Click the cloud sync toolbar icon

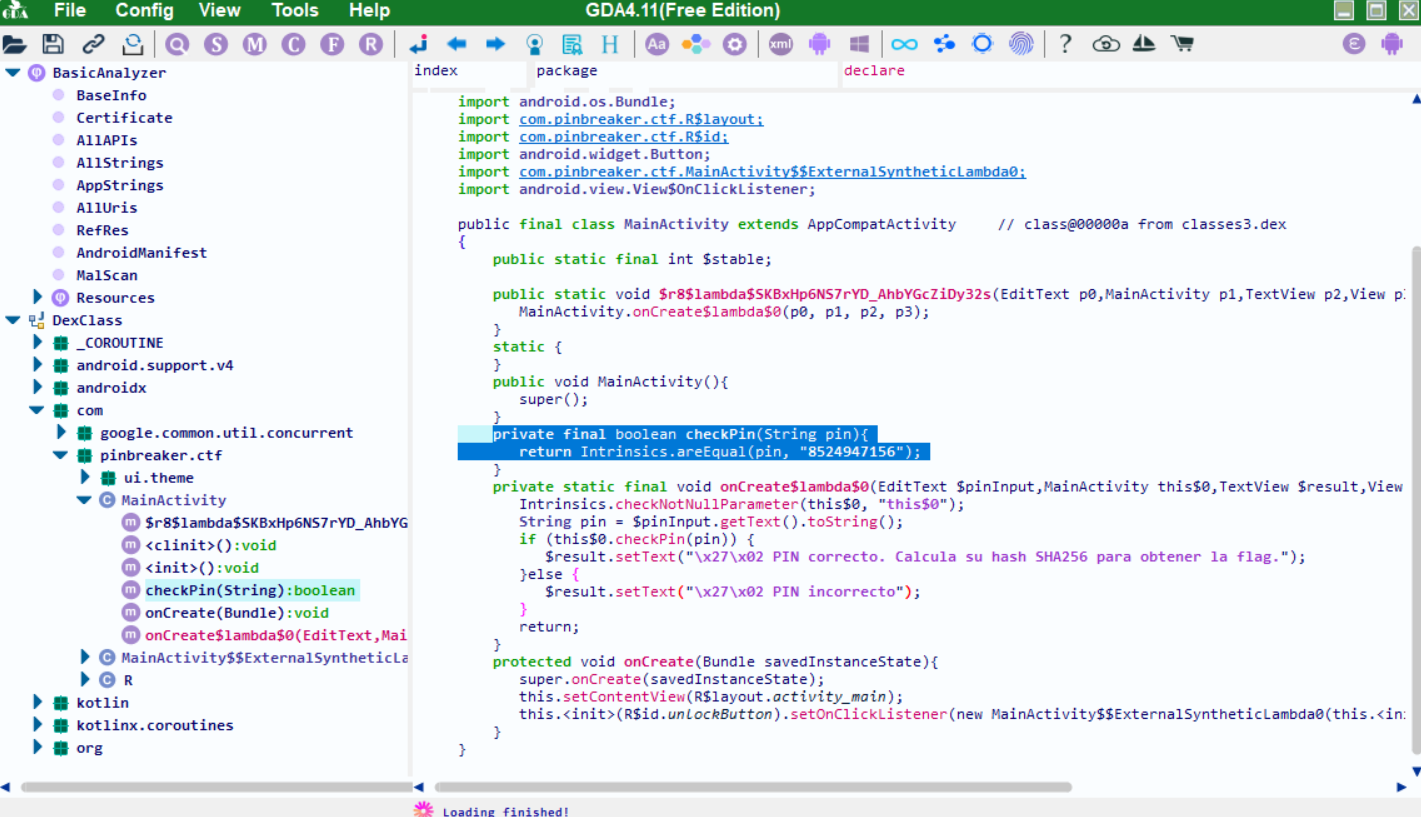tap(1105, 44)
